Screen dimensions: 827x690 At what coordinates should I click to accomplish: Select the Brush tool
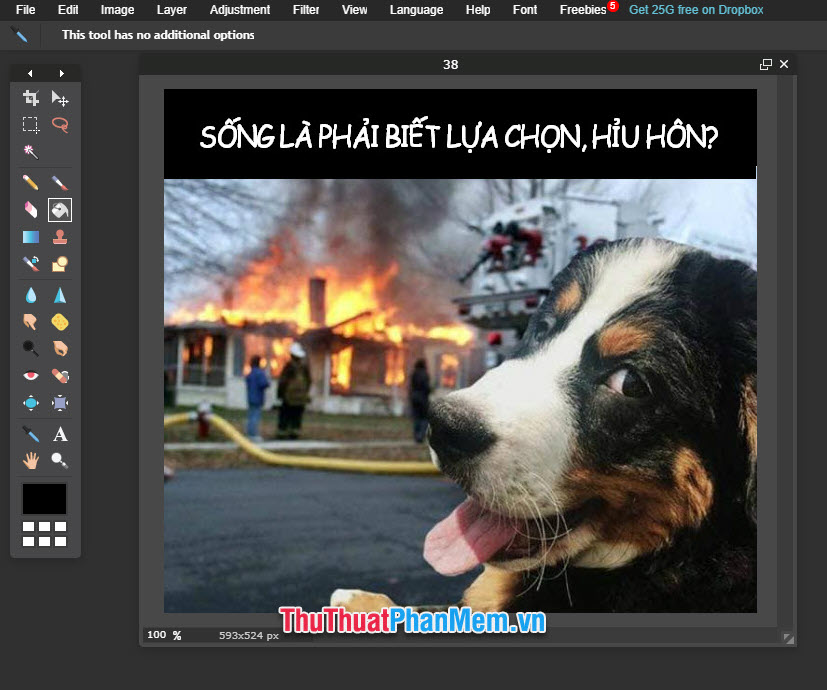tap(60, 183)
